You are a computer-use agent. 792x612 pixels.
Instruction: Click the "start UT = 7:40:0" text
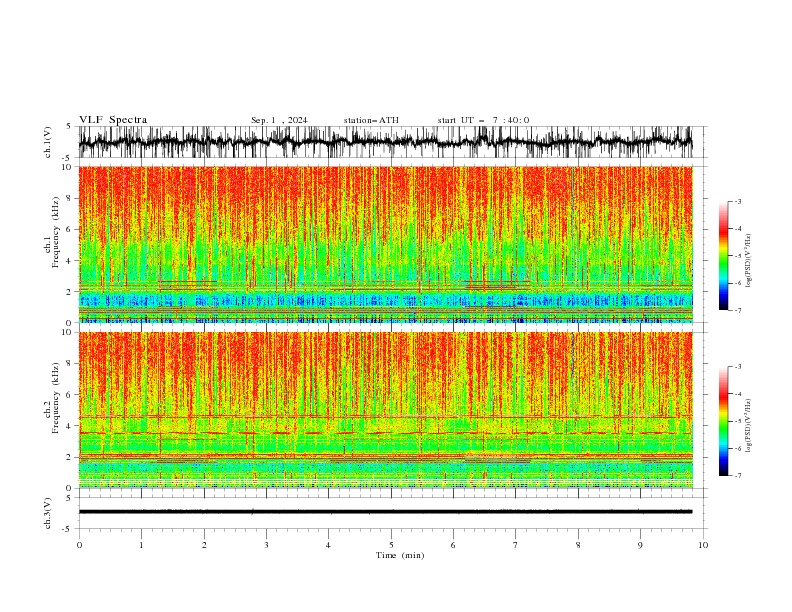coord(483,120)
